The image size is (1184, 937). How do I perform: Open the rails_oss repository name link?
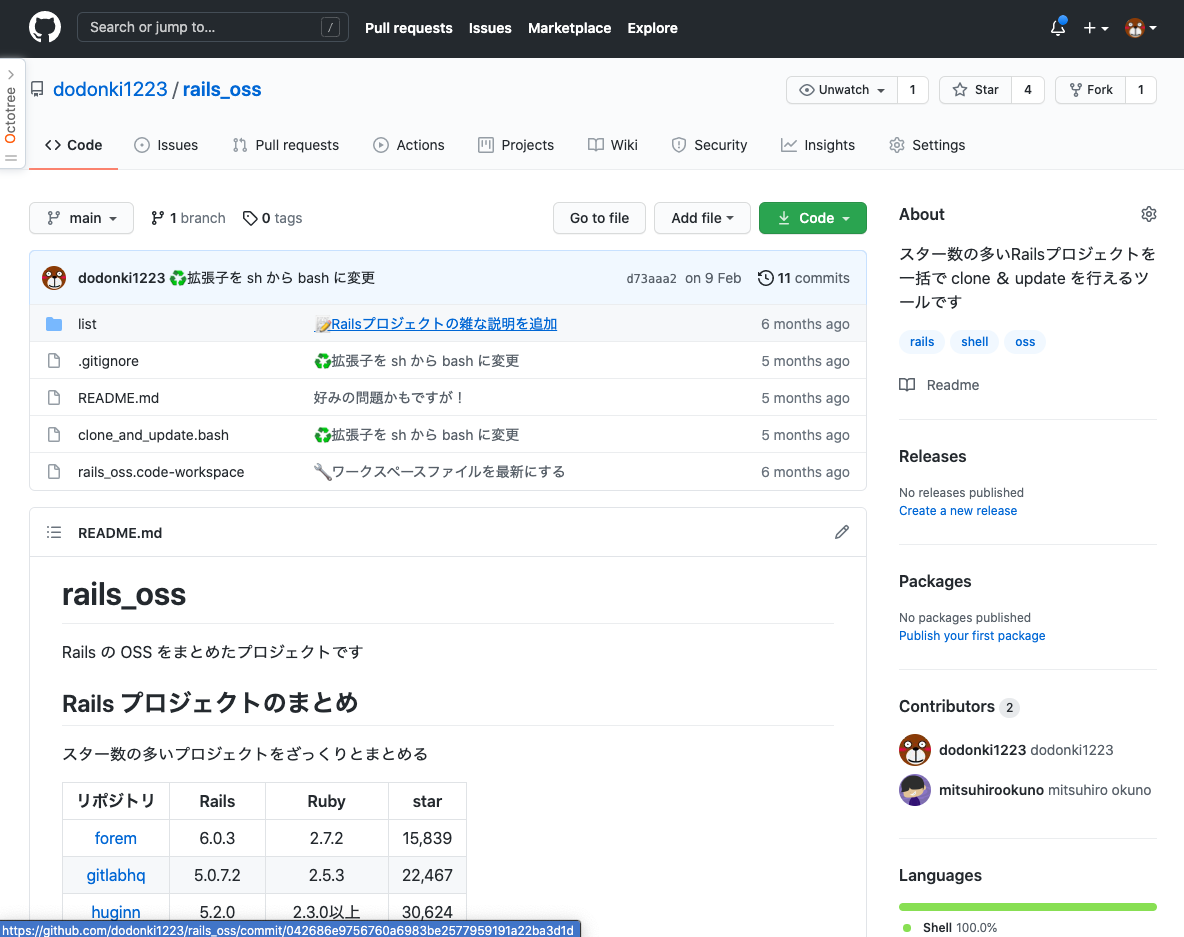pos(222,89)
